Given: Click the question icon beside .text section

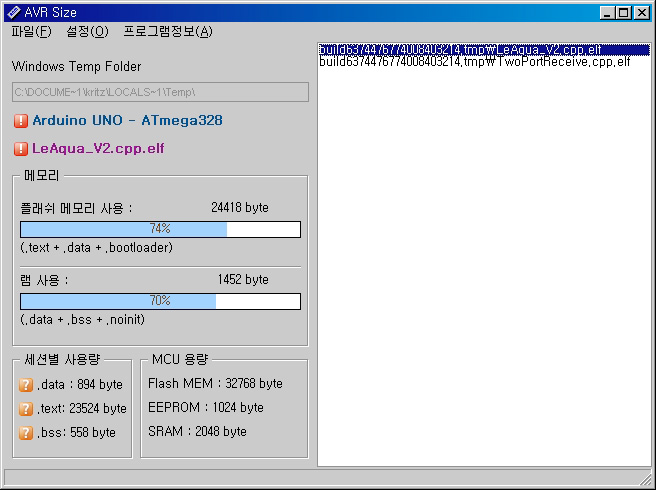Looking at the screenshot, I should point(26,408).
